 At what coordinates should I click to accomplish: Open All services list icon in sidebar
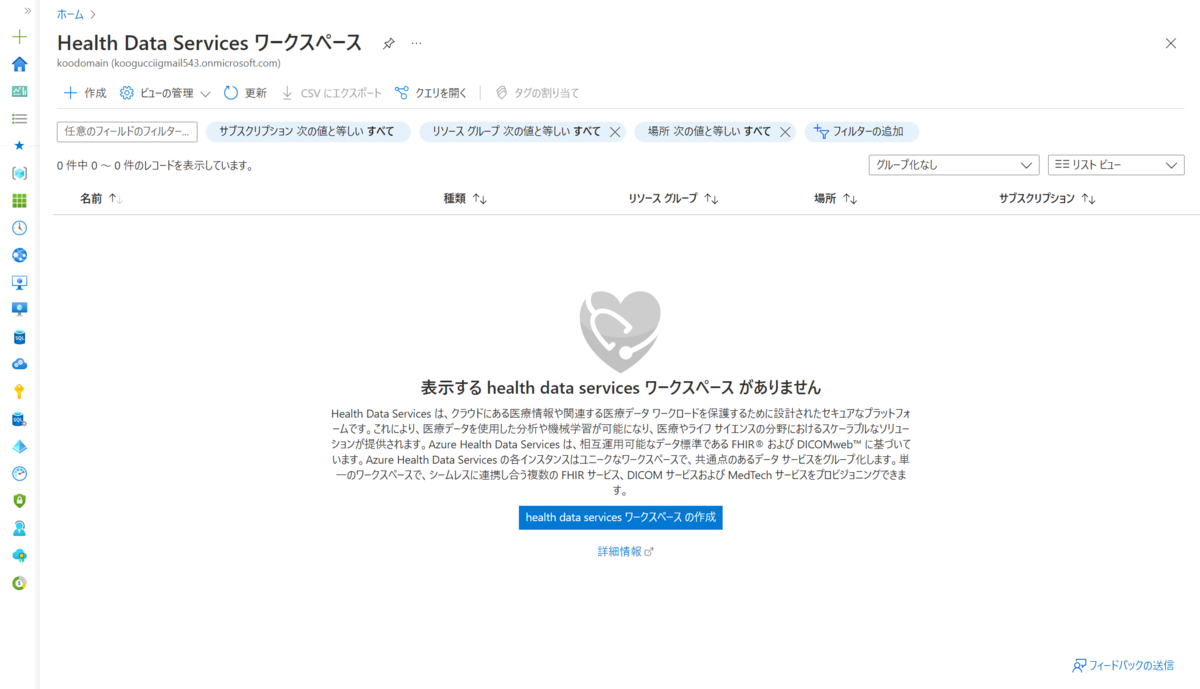[19, 118]
